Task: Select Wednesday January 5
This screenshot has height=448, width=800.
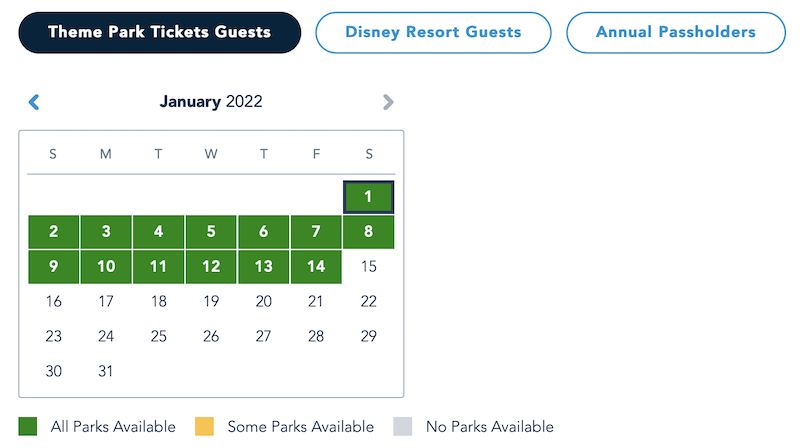Action: (x=211, y=232)
